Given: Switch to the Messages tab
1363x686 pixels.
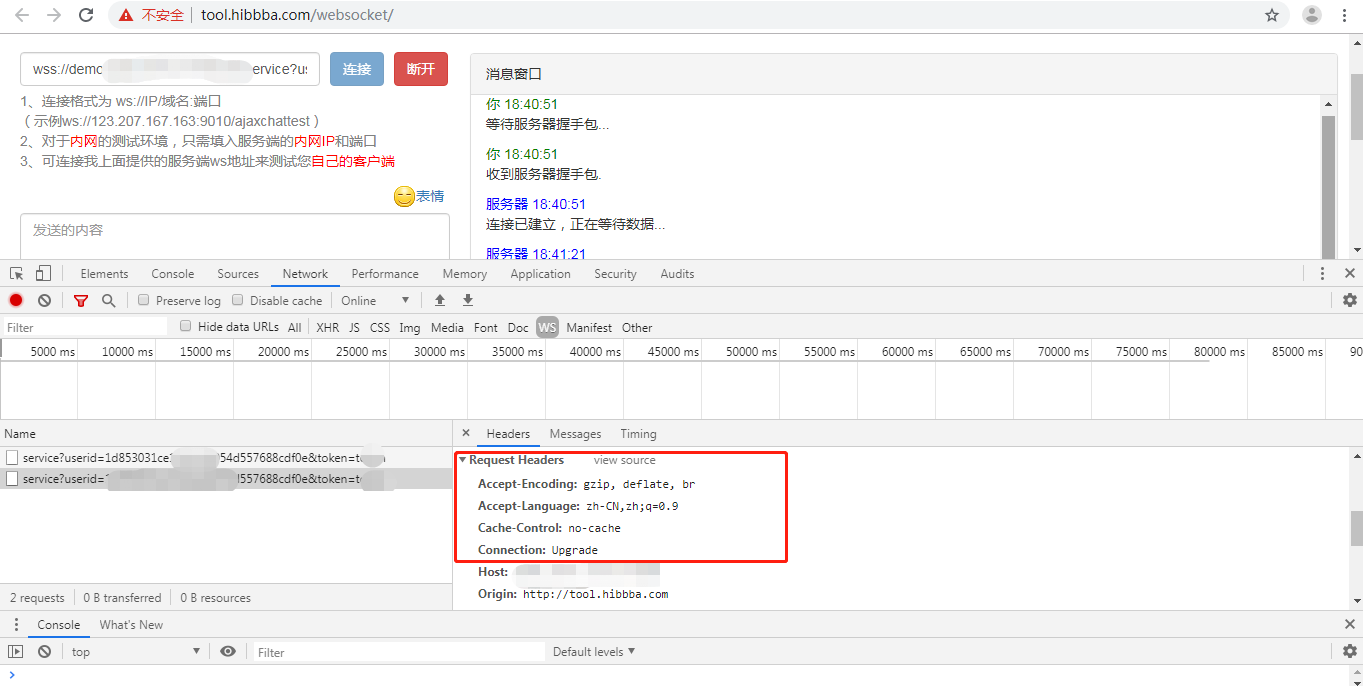Looking at the screenshot, I should [x=575, y=434].
